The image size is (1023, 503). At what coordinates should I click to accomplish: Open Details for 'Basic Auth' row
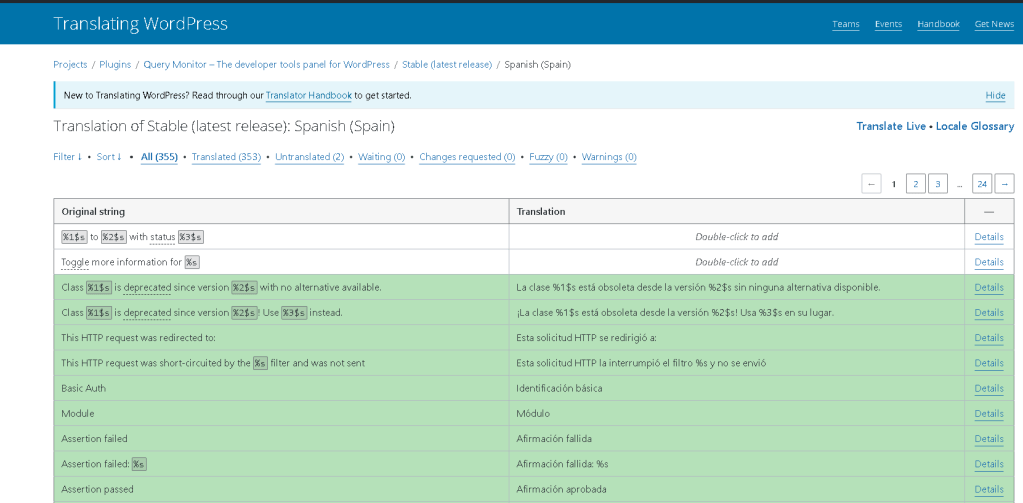988,388
